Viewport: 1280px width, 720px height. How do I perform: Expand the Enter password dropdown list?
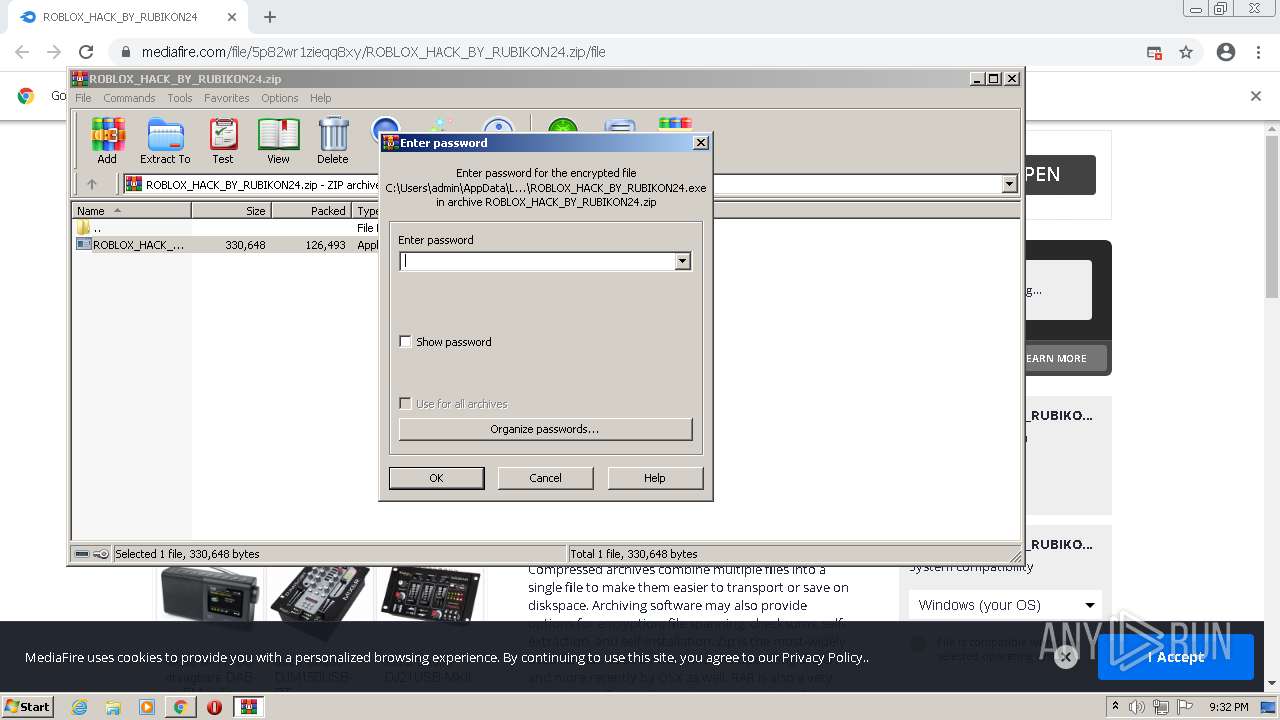click(x=682, y=261)
